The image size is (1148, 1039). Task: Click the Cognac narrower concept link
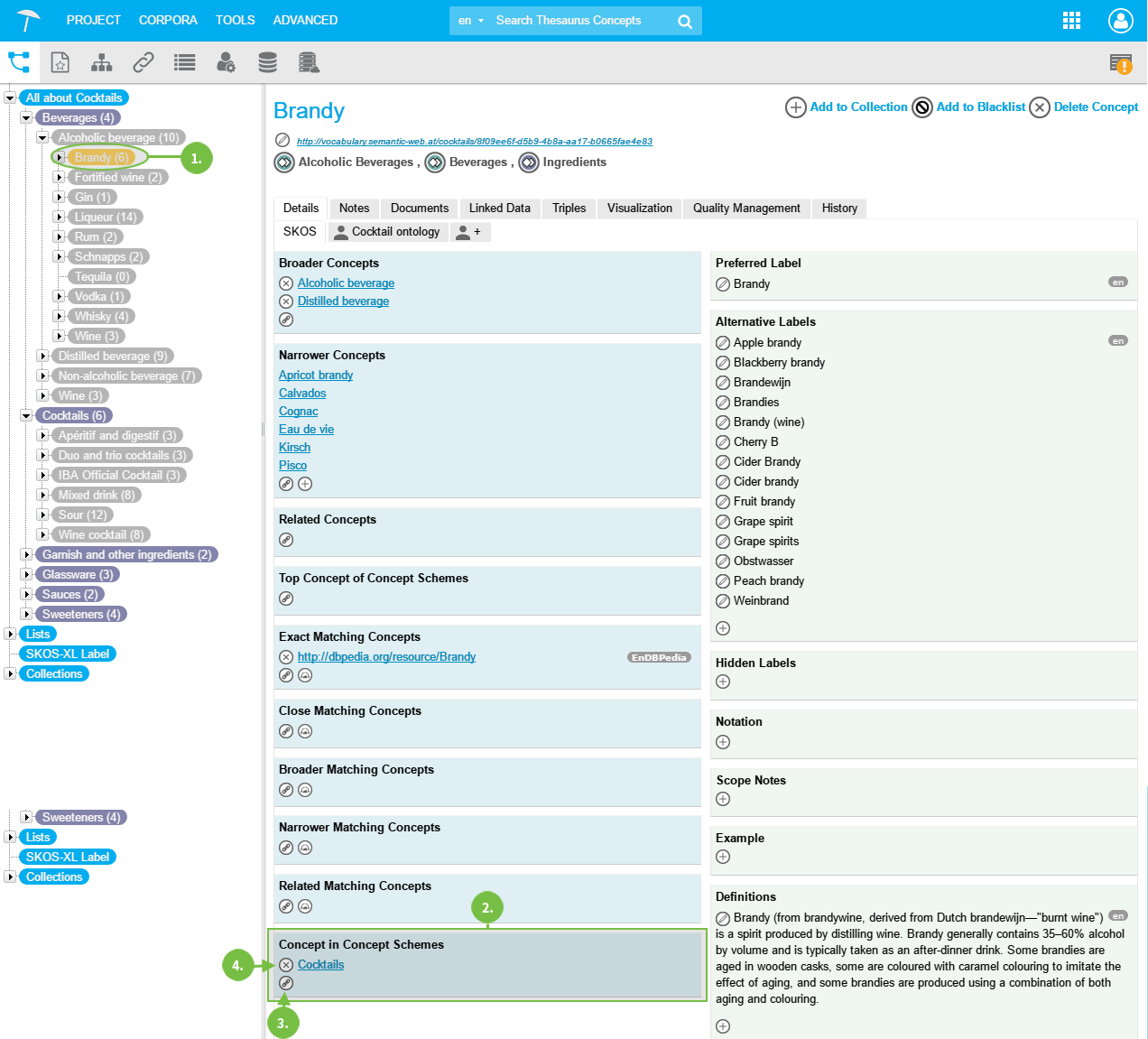click(x=298, y=412)
